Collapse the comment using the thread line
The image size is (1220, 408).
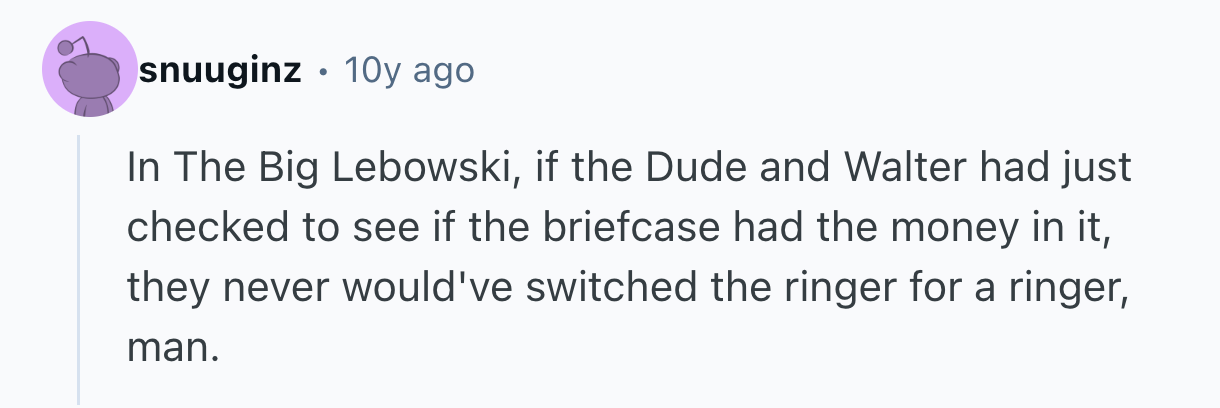[x=79, y=268]
